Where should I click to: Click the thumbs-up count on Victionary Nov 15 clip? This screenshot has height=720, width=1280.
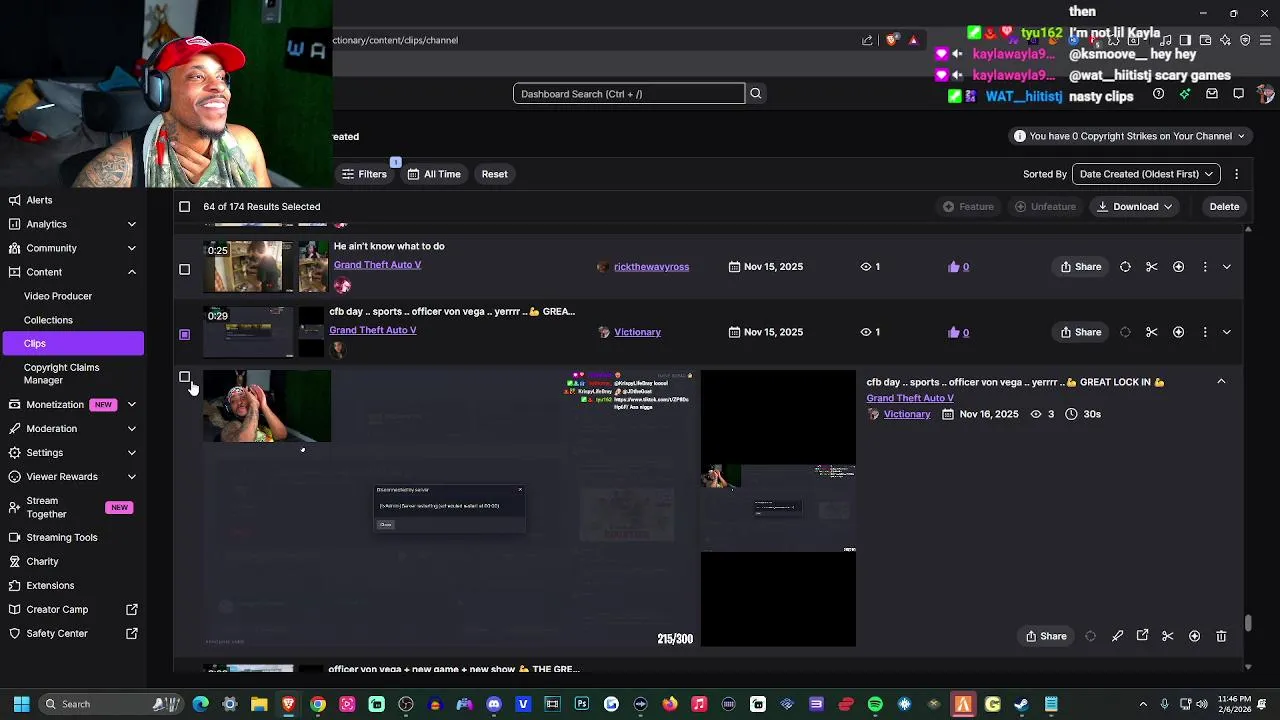point(959,332)
